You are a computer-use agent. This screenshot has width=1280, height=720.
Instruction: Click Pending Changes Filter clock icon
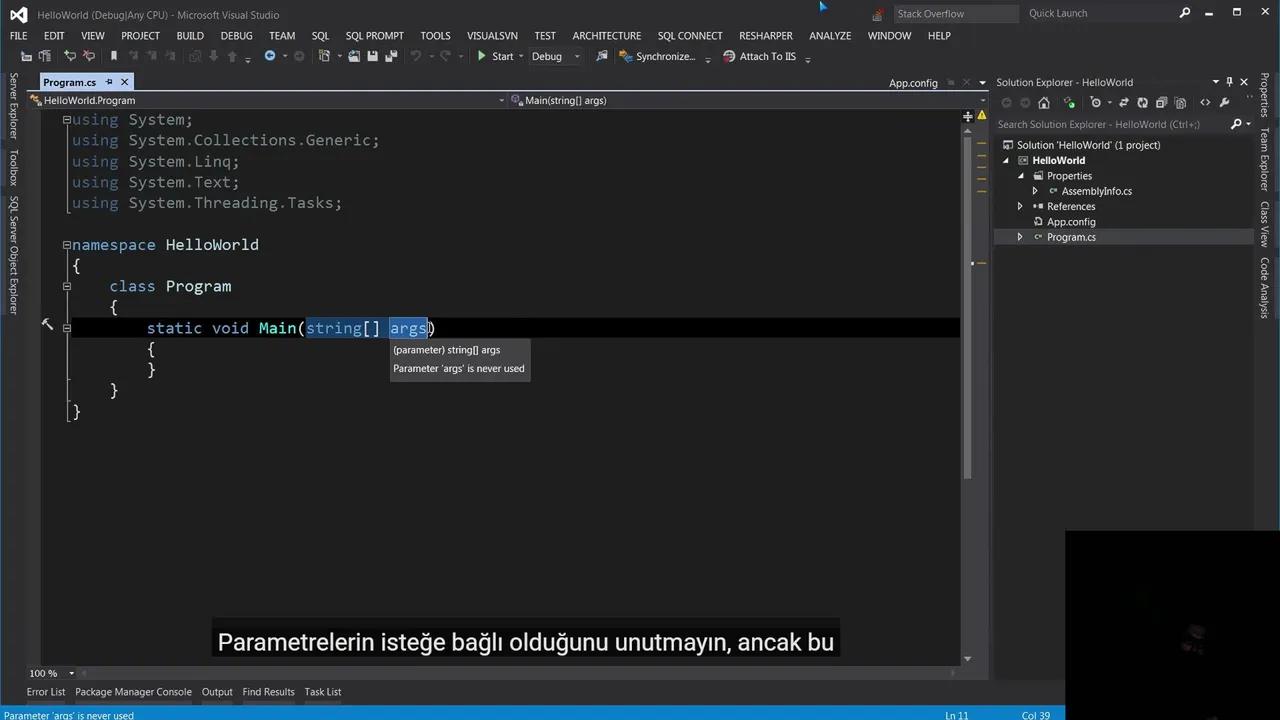[x=1096, y=102]
